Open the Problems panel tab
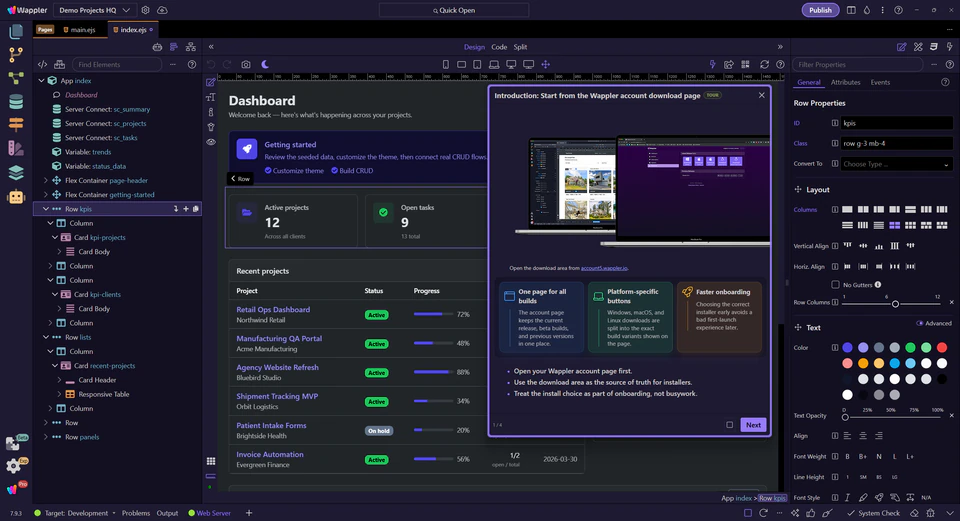Viewport: 960px width, 521px height. (136, 513)
